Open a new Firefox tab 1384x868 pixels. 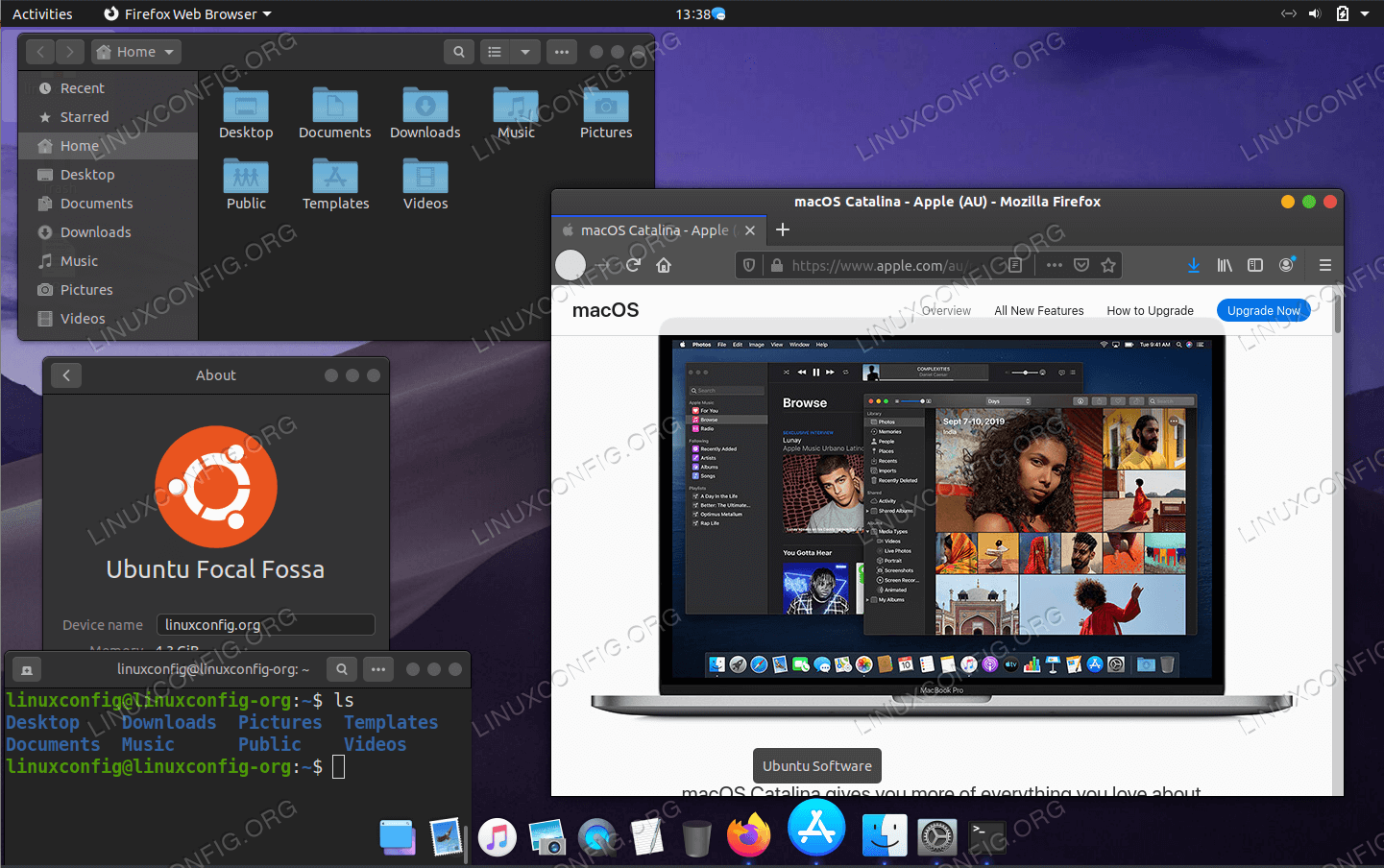(x=783, y=229)
